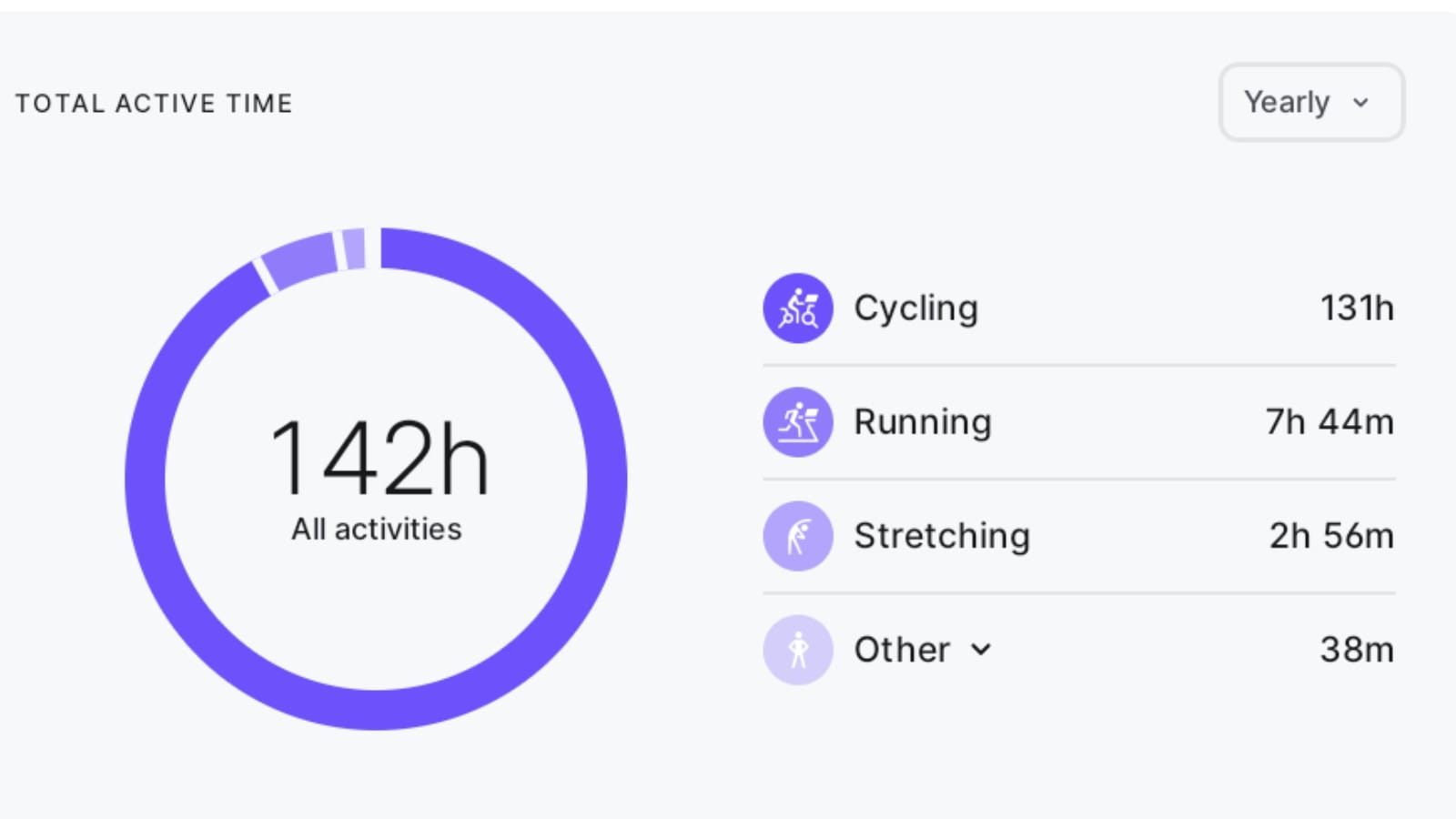
Task: Click the small Stretching segment of the donut
Action: coord(354,248)
